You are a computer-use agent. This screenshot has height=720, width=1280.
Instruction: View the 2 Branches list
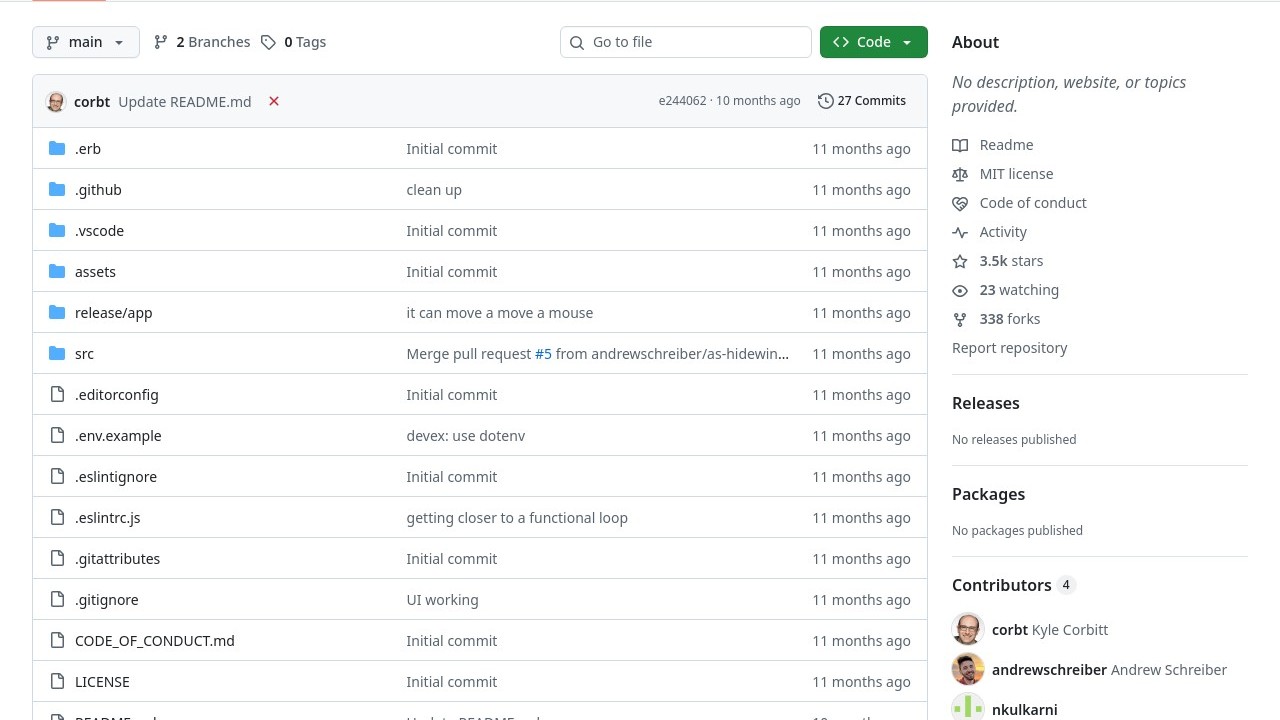click(202, 42)
